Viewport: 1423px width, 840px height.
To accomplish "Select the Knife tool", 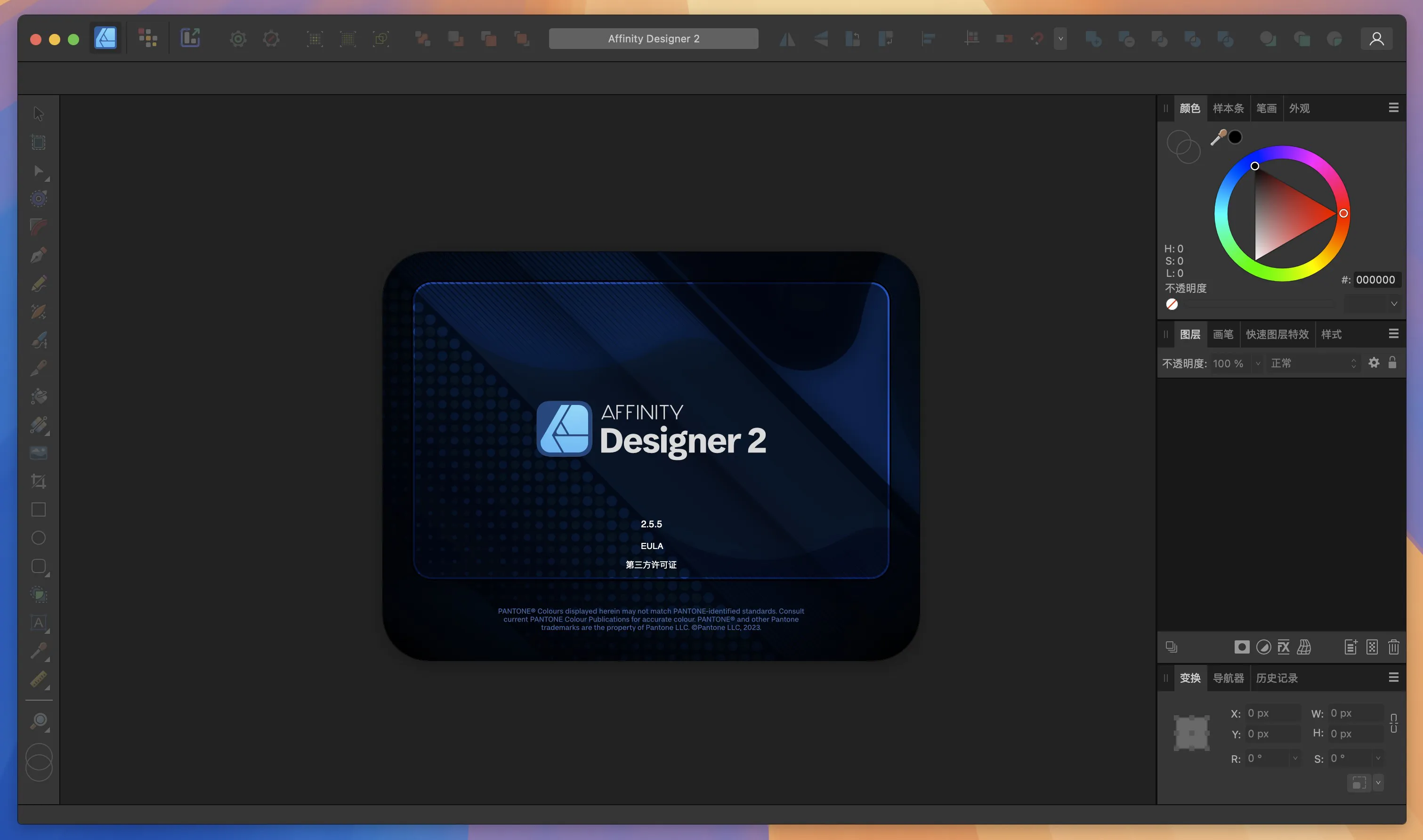I will coord(39,369).
